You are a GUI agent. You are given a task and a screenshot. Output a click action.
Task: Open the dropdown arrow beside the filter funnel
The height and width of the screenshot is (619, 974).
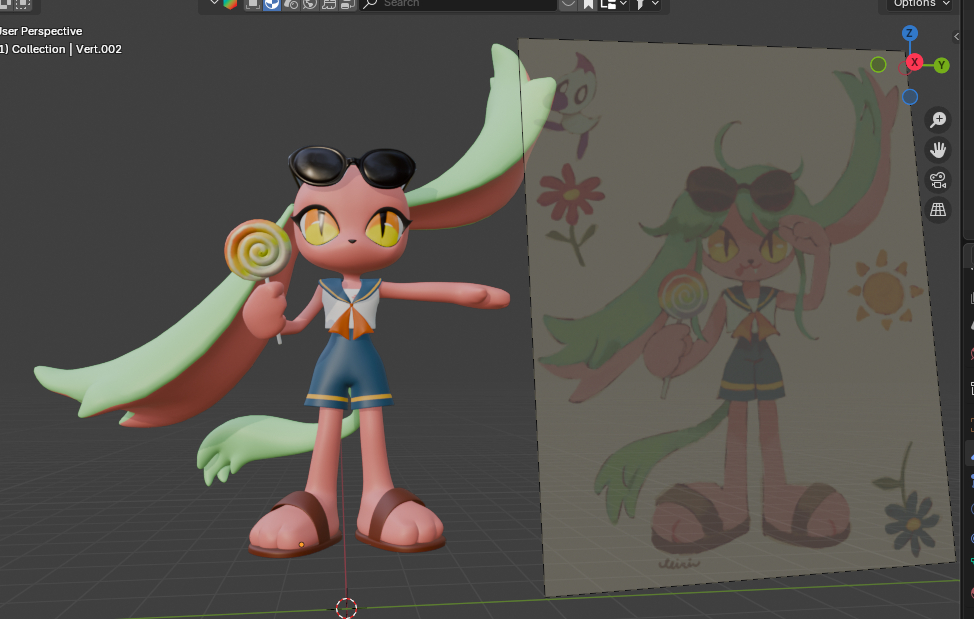pos(656,4)
